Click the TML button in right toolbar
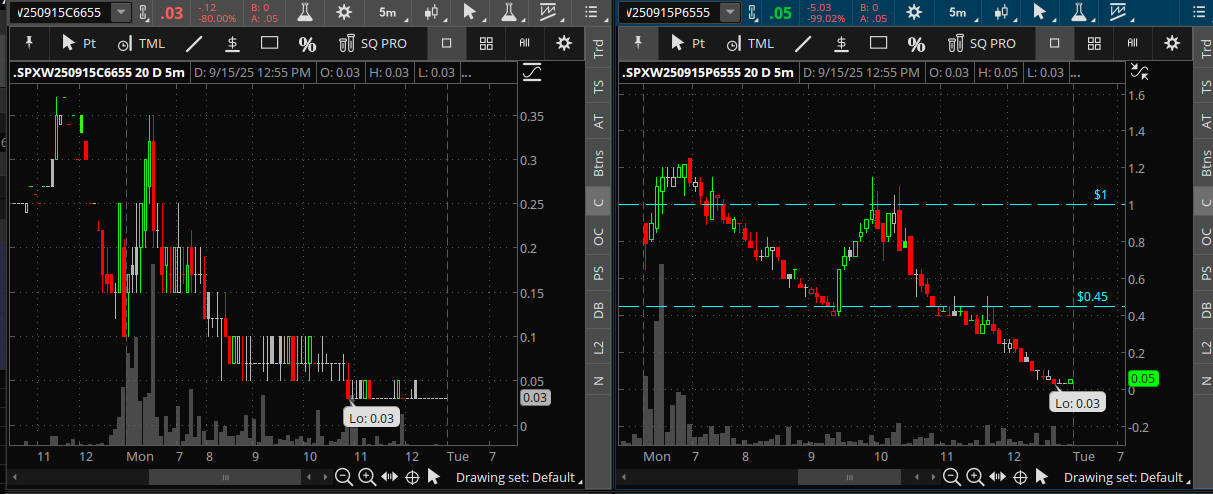This screenshot has height=494, width=1213. click(751, 43)
